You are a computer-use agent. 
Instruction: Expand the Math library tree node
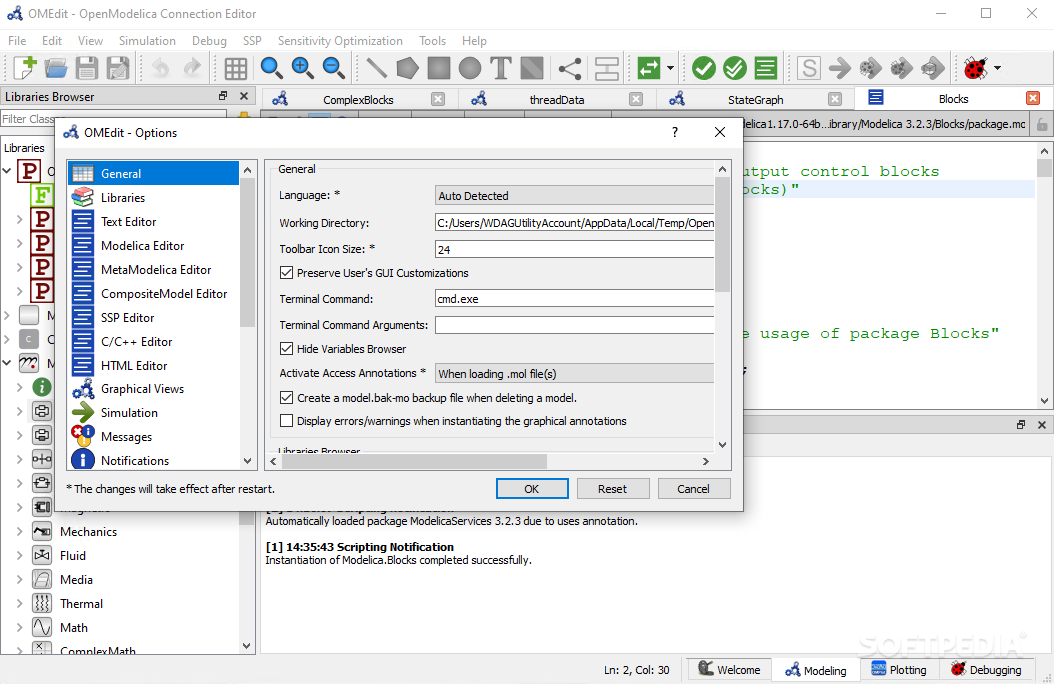coord(19,628)
